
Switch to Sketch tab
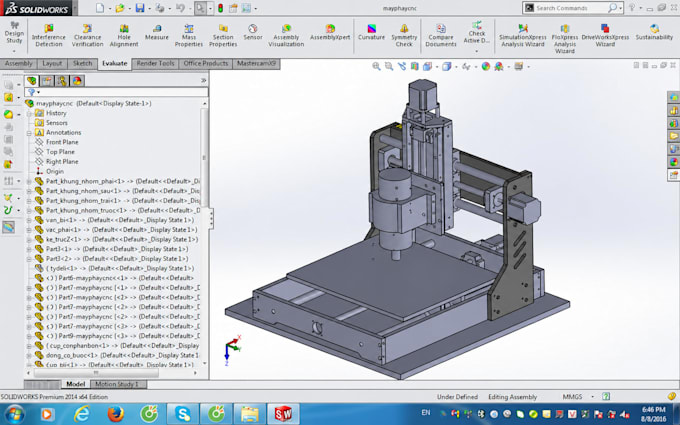[82, 63]
